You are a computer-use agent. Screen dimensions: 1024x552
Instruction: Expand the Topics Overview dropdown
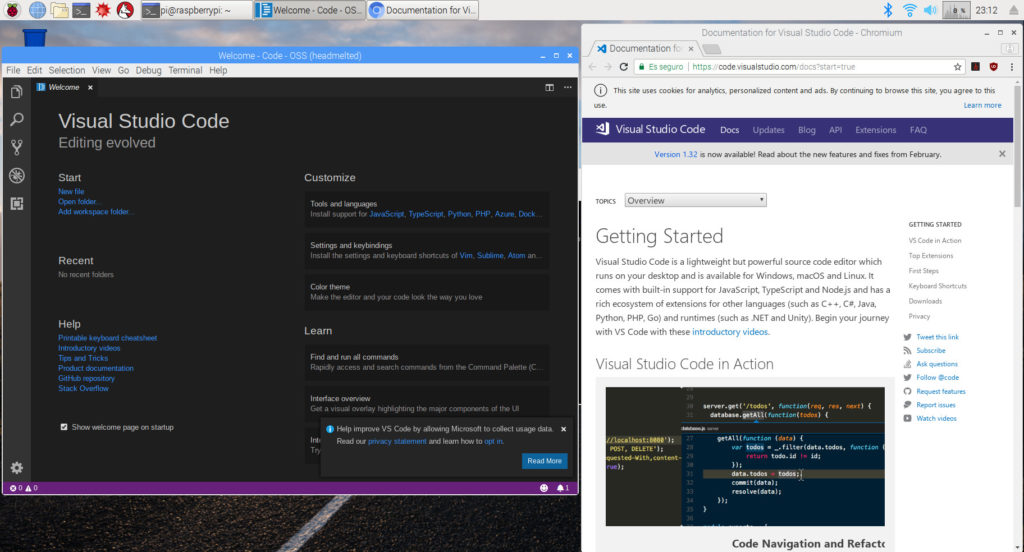pyautogui.click(x=696, y=201)
